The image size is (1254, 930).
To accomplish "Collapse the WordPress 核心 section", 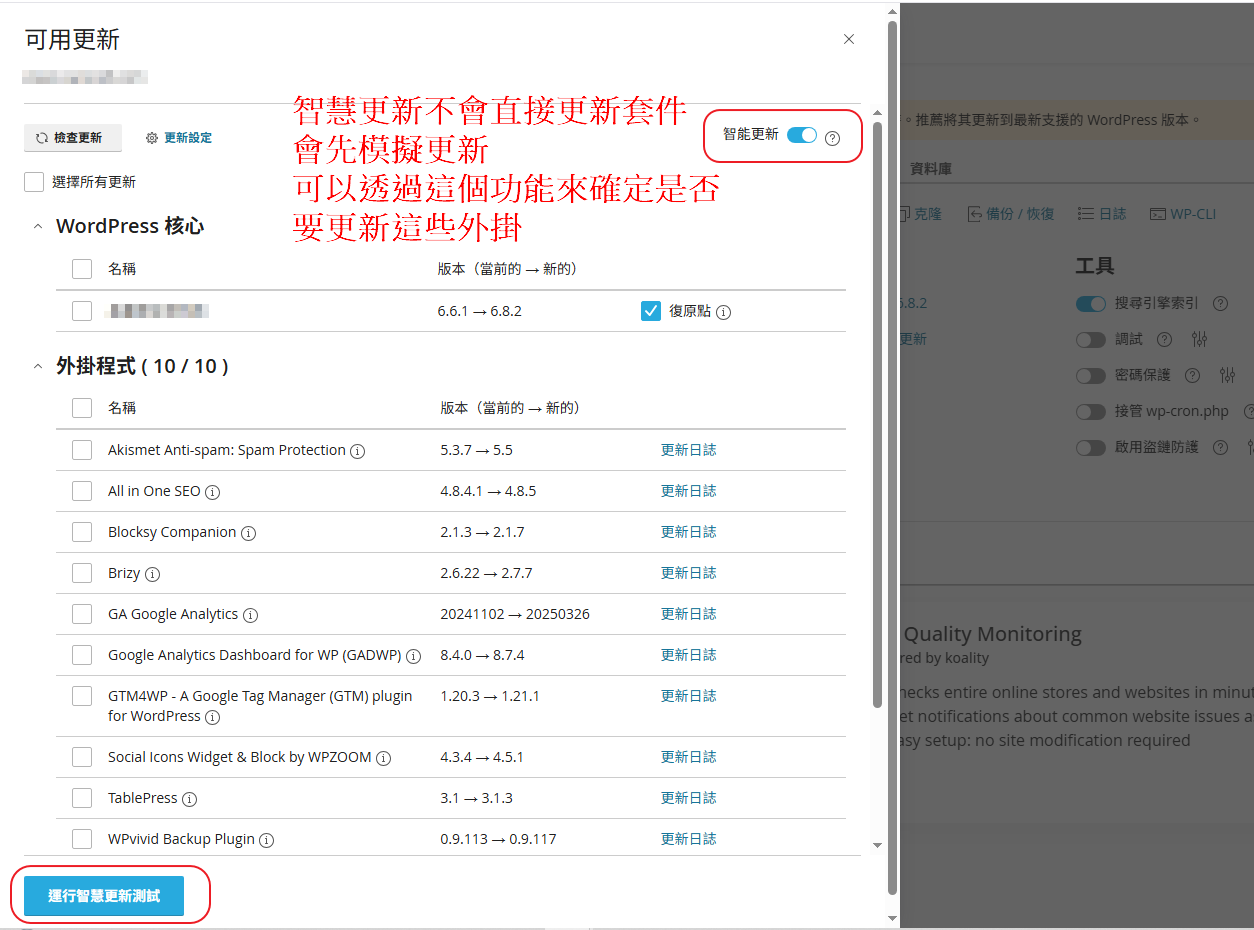I will point(38,227).
